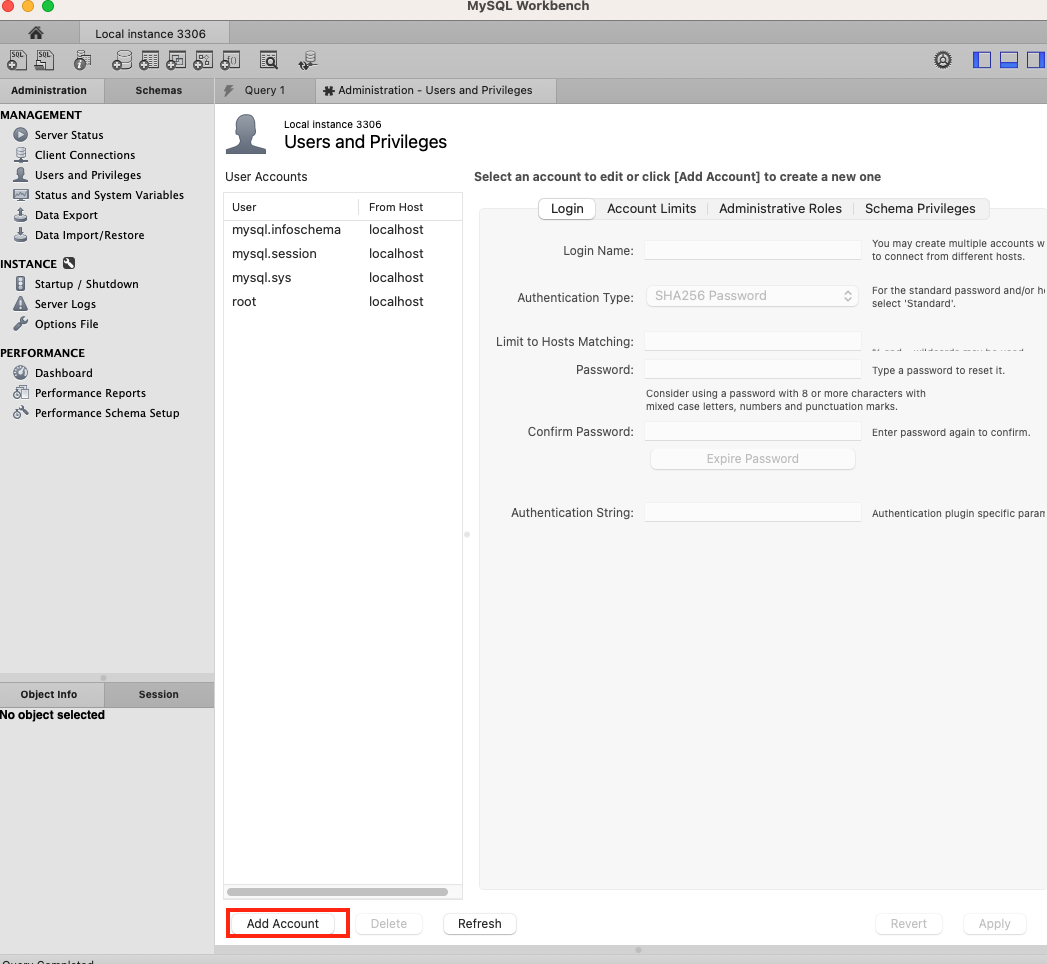Click the Client Connections icon

point(21,155)
